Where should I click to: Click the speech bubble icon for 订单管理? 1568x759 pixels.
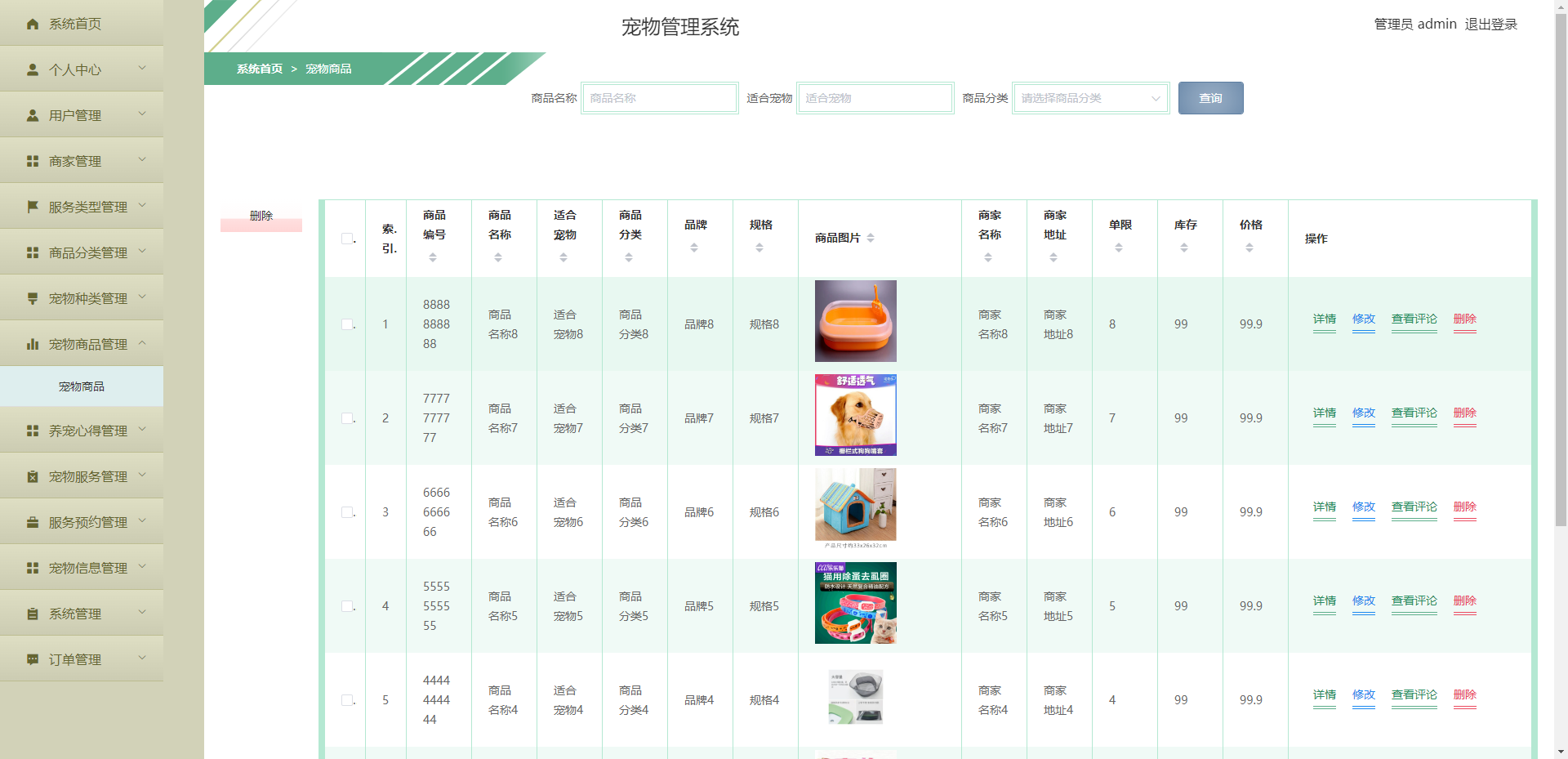pyautogui.click(x=33, y=659)
